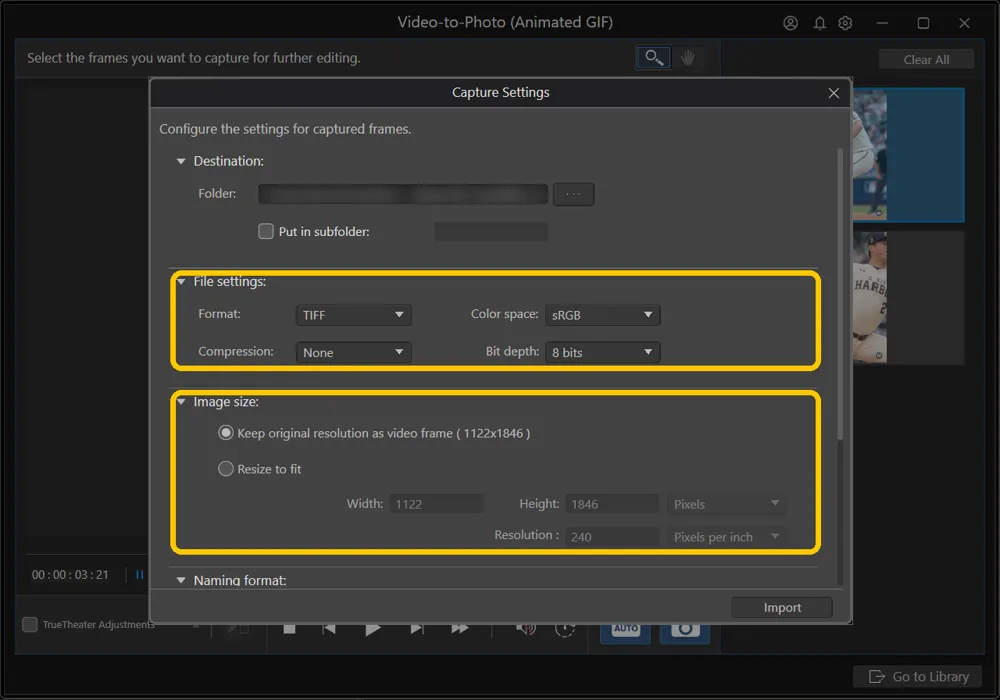This screenshot has width=1000, height=700.
Task: Click the Import button
Action: pos(782,608)
